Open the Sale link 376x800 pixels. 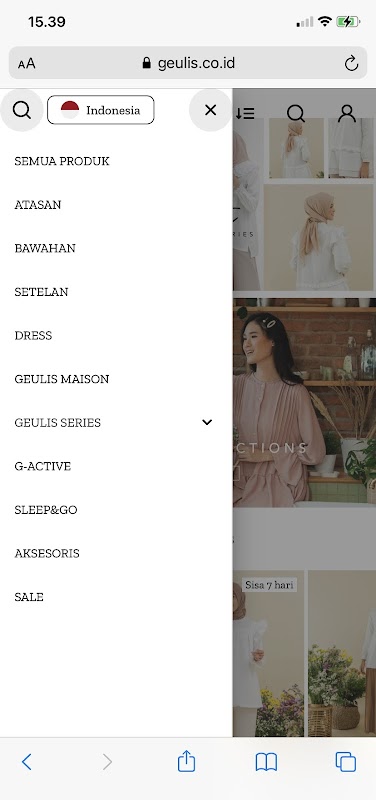click(x=29, y=597)
